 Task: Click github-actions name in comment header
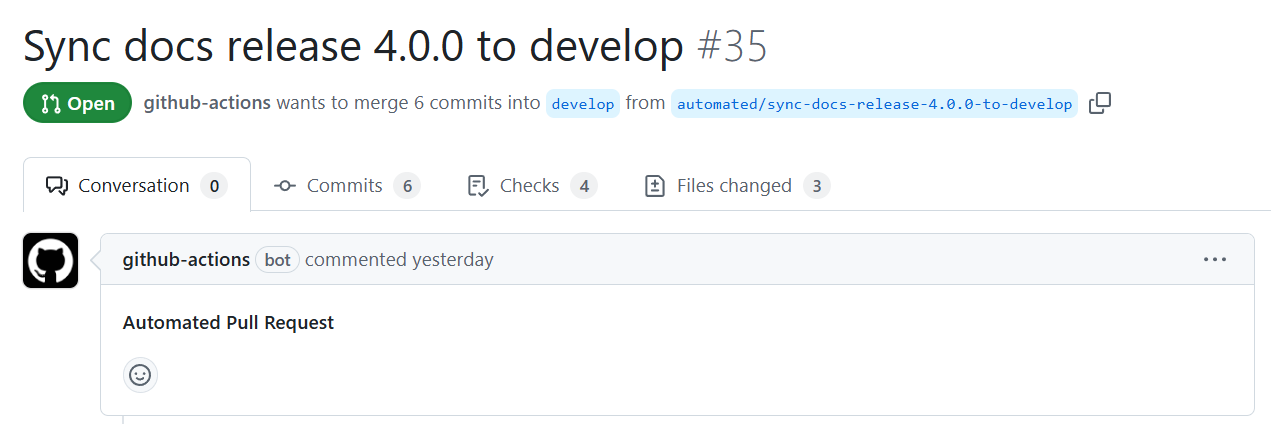tap(186, 260)
